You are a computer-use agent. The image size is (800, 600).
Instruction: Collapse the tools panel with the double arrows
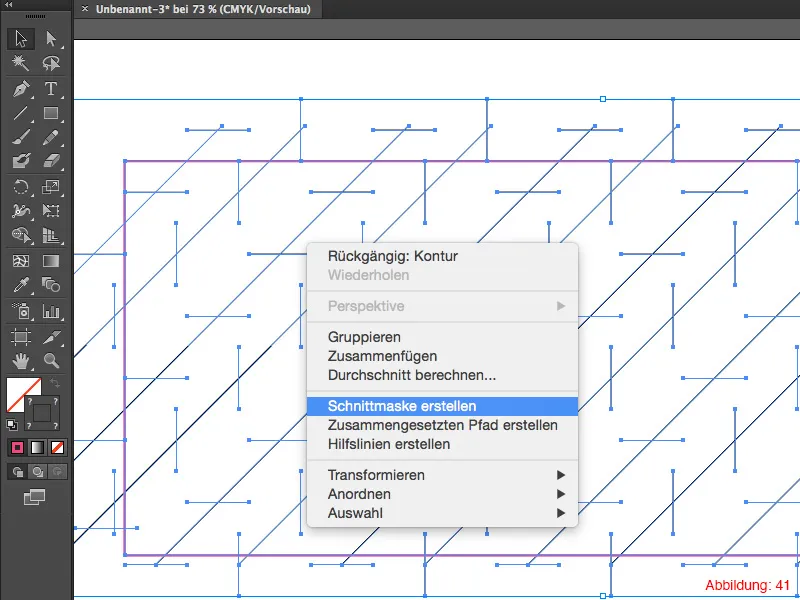tap(8, 5)
